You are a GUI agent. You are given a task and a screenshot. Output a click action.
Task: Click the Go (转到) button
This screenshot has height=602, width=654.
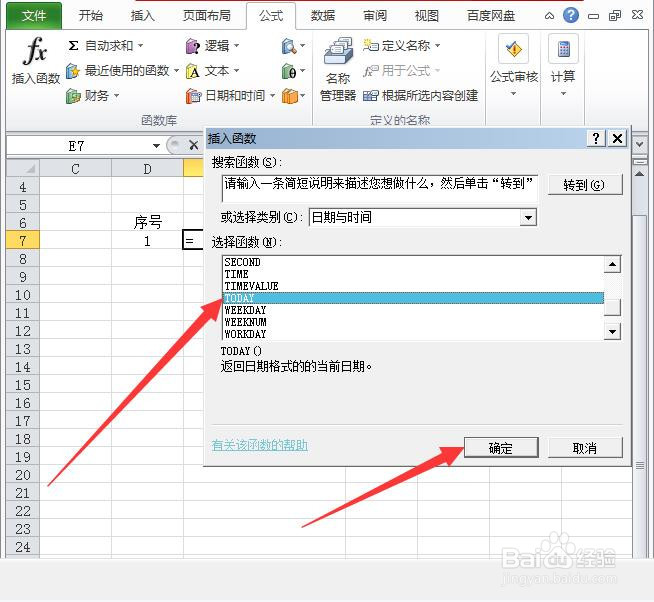[x=584, y=185]
